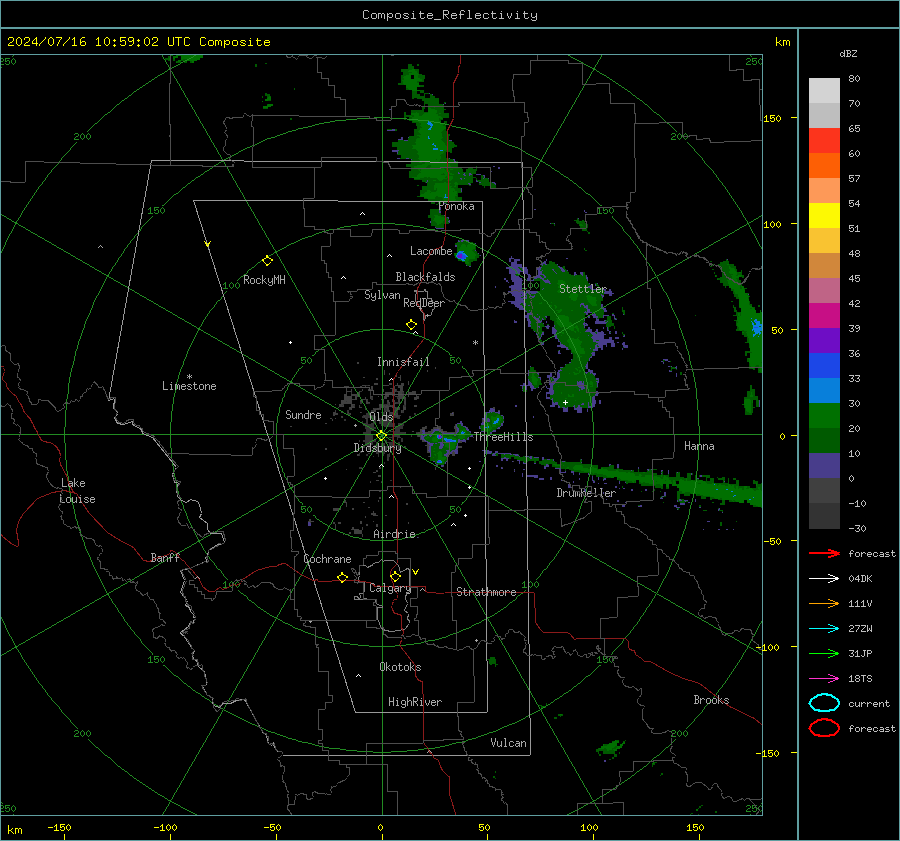Click the dBZ legend heading
The image size is (900, 841).
[848, 53]
